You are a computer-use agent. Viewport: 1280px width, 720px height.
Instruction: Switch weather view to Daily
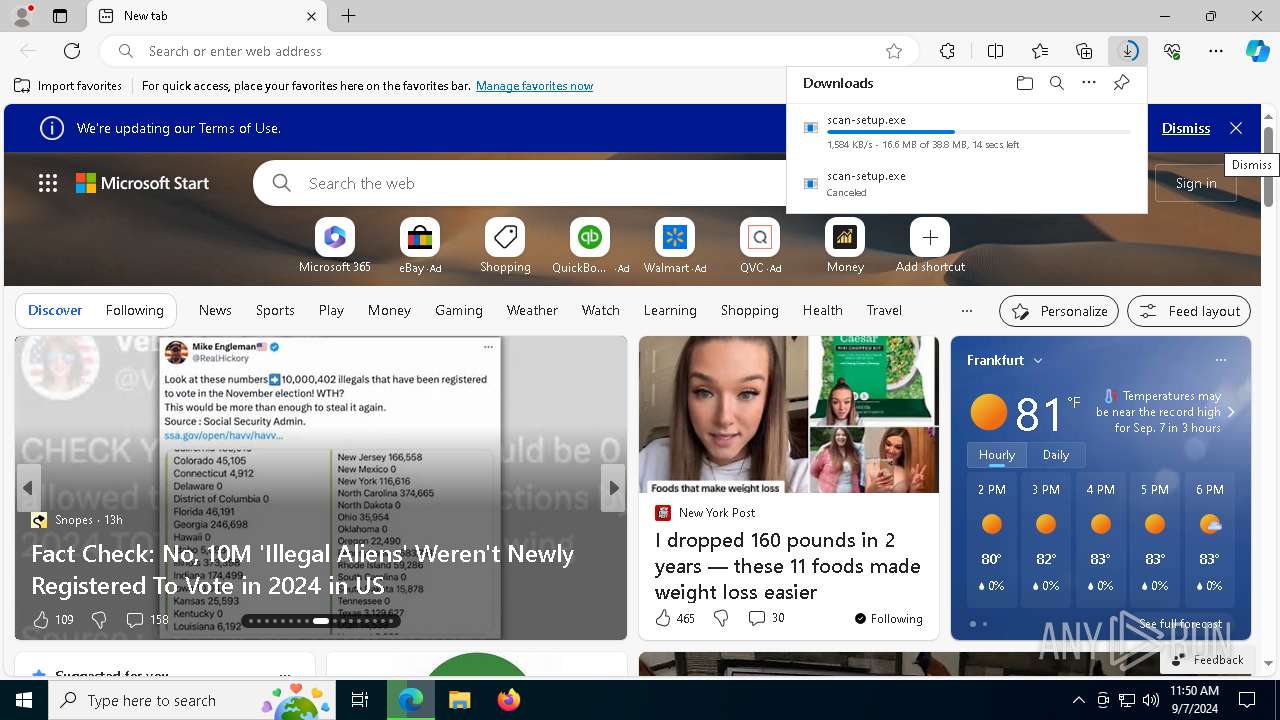(1056, 455)
